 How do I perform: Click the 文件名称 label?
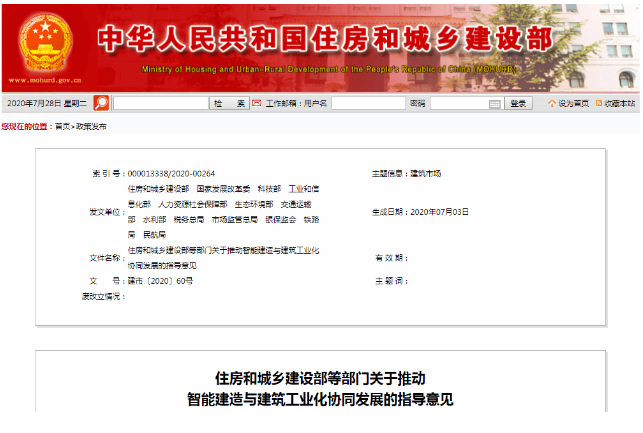107,258
